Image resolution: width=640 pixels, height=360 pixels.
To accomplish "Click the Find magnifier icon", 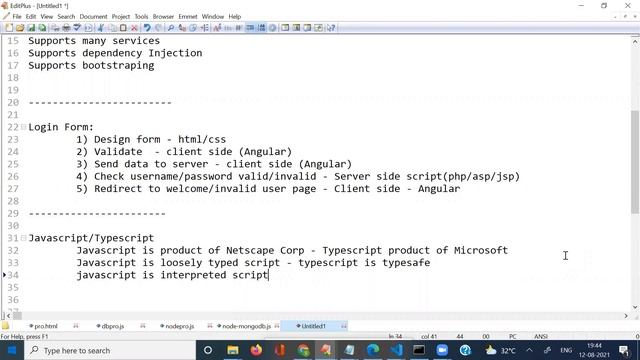I will [171, 28].
